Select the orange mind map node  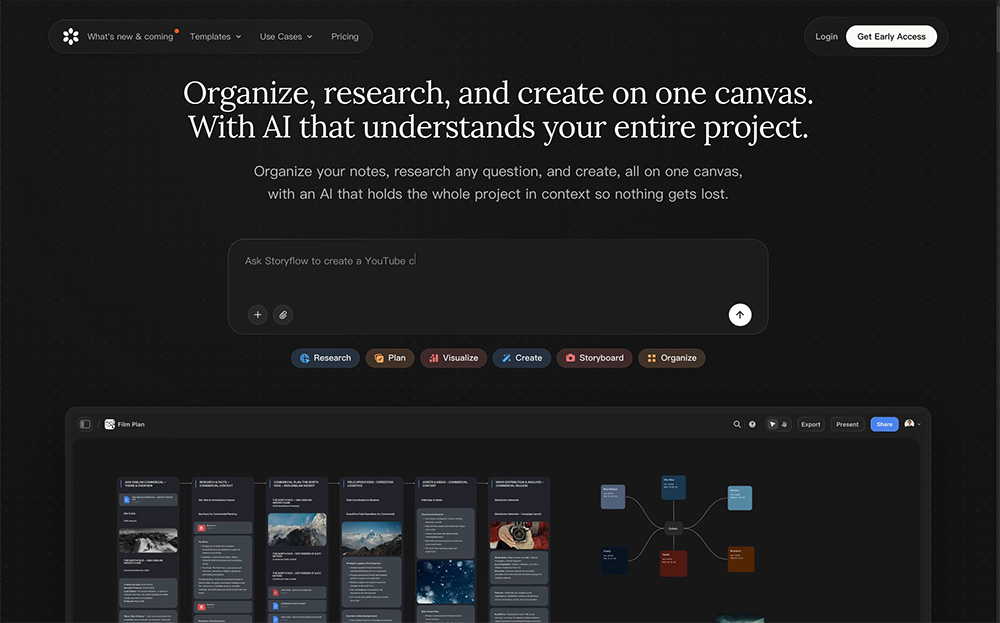741,559
